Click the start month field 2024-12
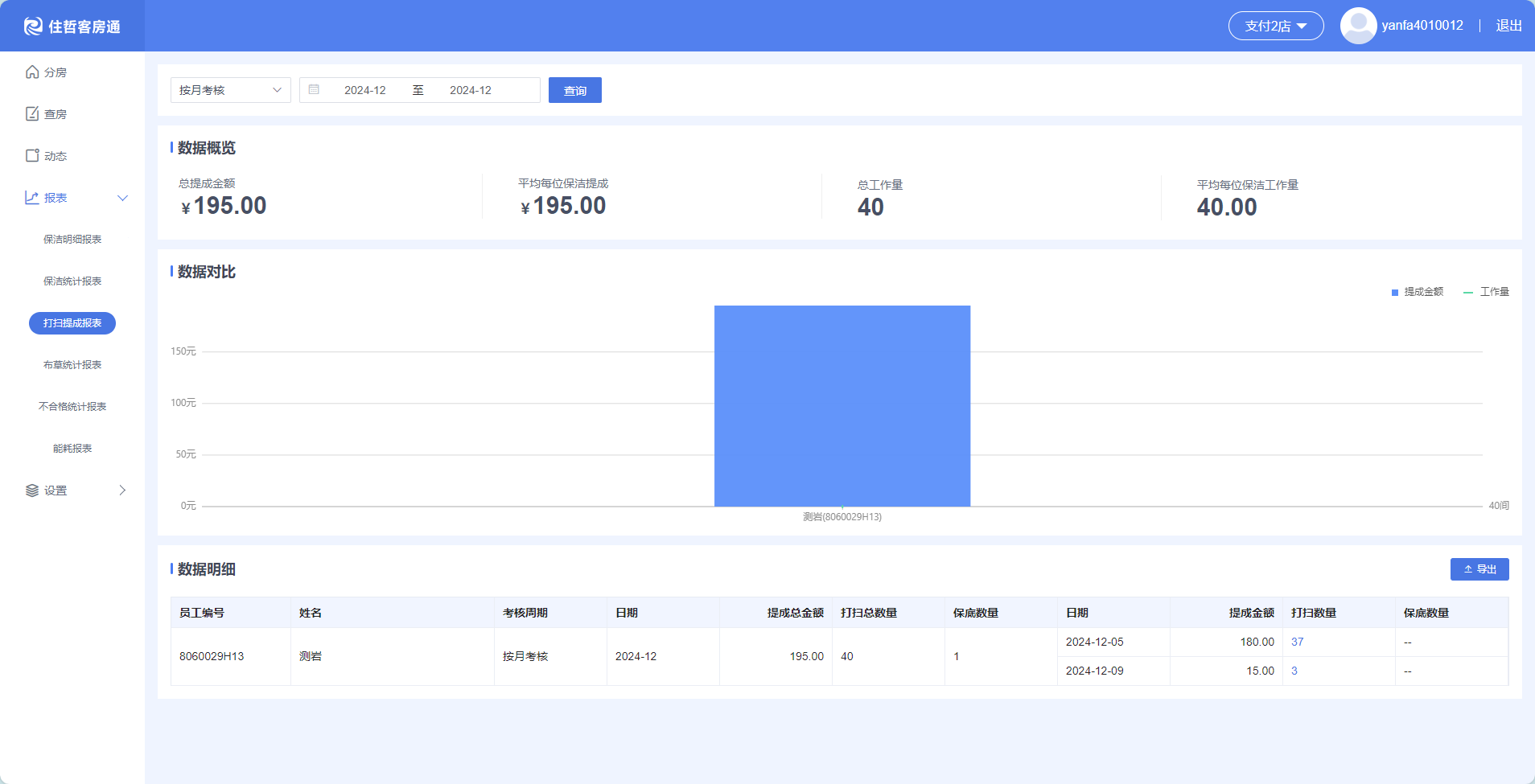This screenshot has height=784, width=1535. [365, 90]
